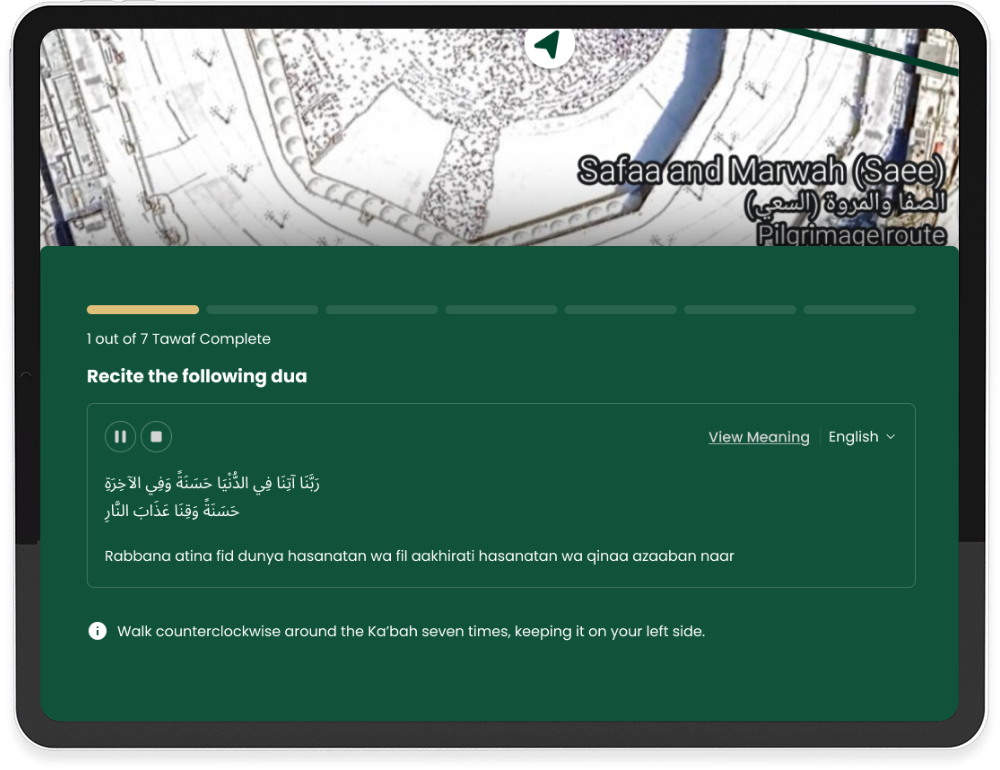Pause the dua audio recitation
This screenshot has width=1000, height=770.
pyautogui.click(x=120, y=437)
